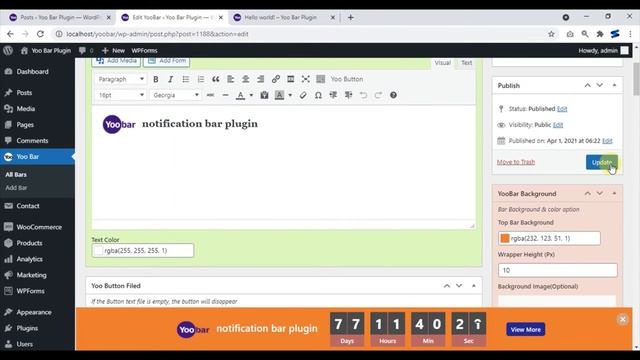Toggle bold formatting in editor toolbar
Image resolution: width=640 pixels, height=360 pixels.
click(156, 79)
